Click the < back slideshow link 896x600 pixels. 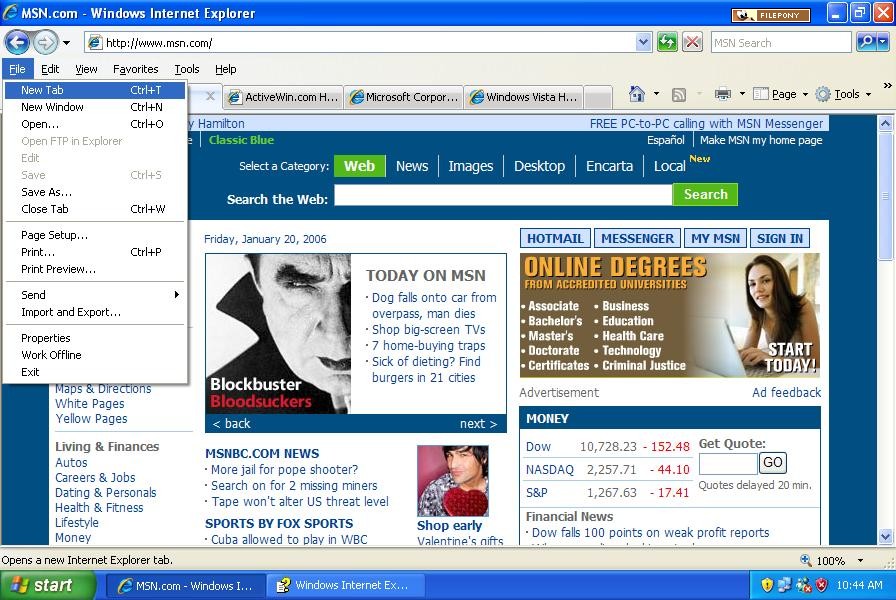pos(231,423)
